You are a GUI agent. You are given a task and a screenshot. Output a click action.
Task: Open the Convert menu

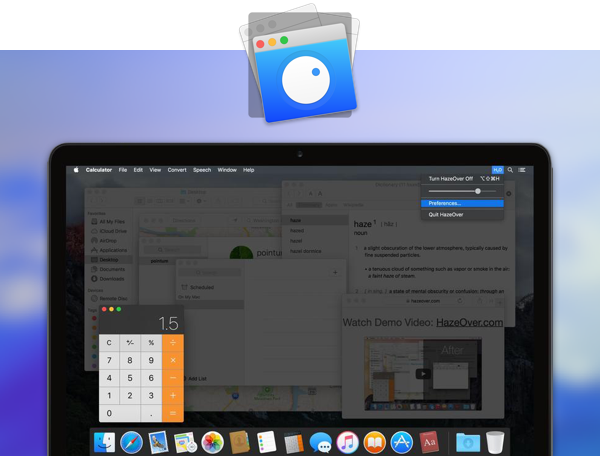pos(177,170)
